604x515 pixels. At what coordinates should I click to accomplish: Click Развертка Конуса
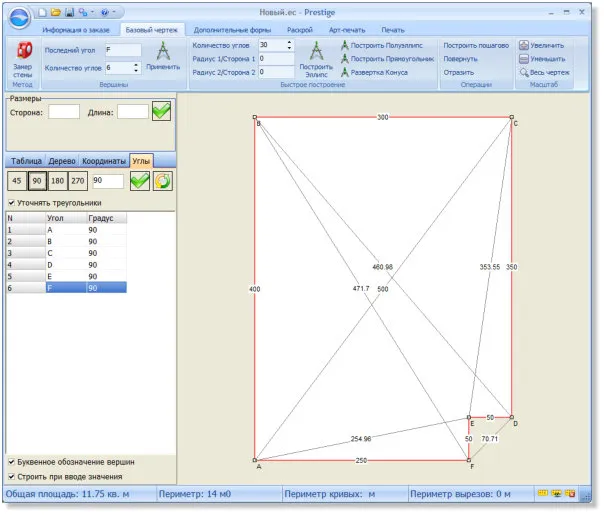(x=374, y=72)
